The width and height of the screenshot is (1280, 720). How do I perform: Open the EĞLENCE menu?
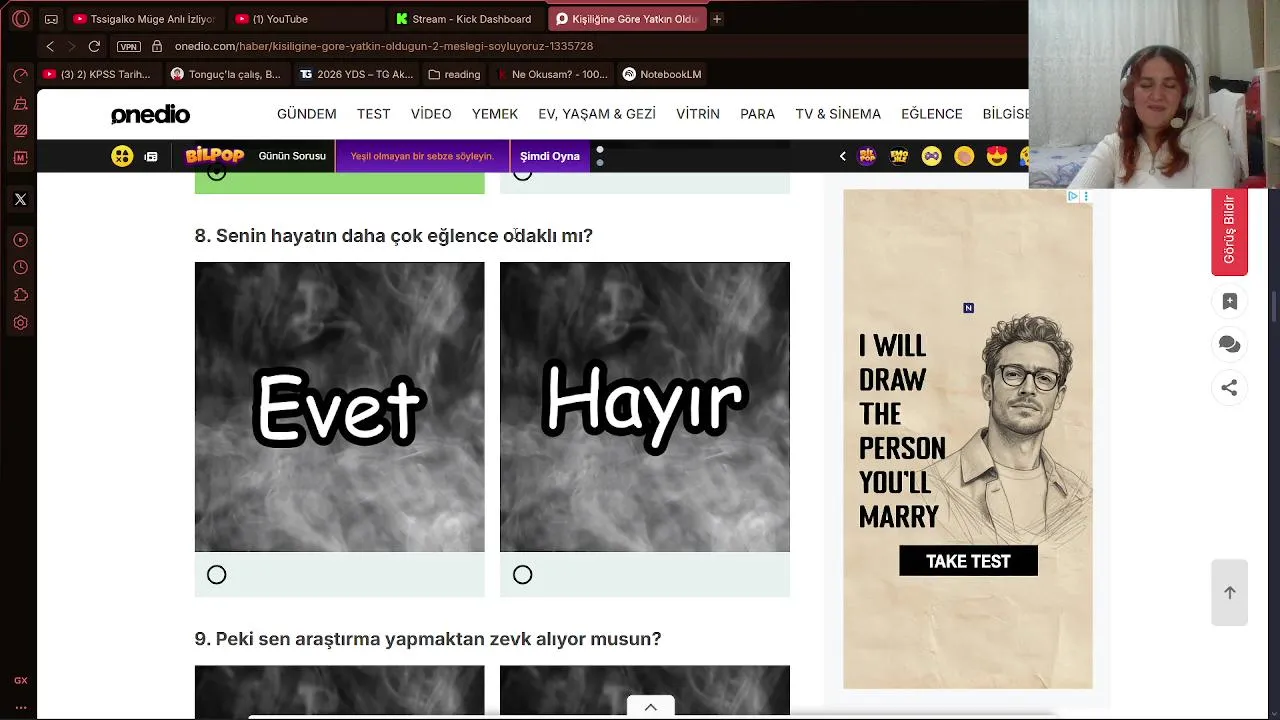tap(932, 114)
